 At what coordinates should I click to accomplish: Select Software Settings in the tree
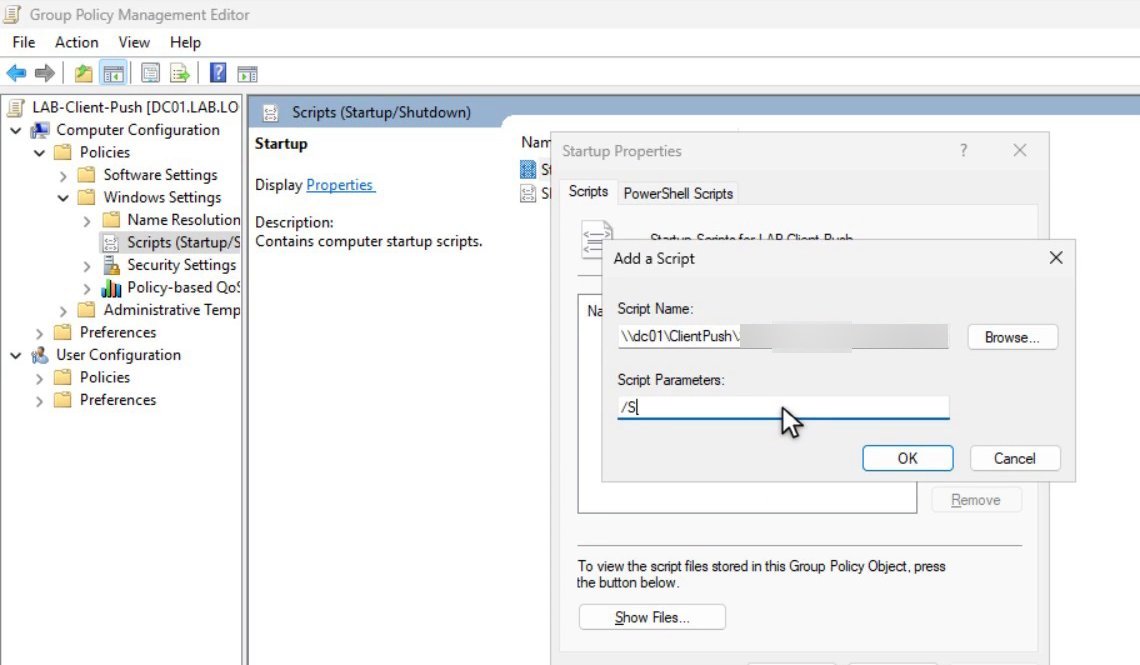coord(160,174)
